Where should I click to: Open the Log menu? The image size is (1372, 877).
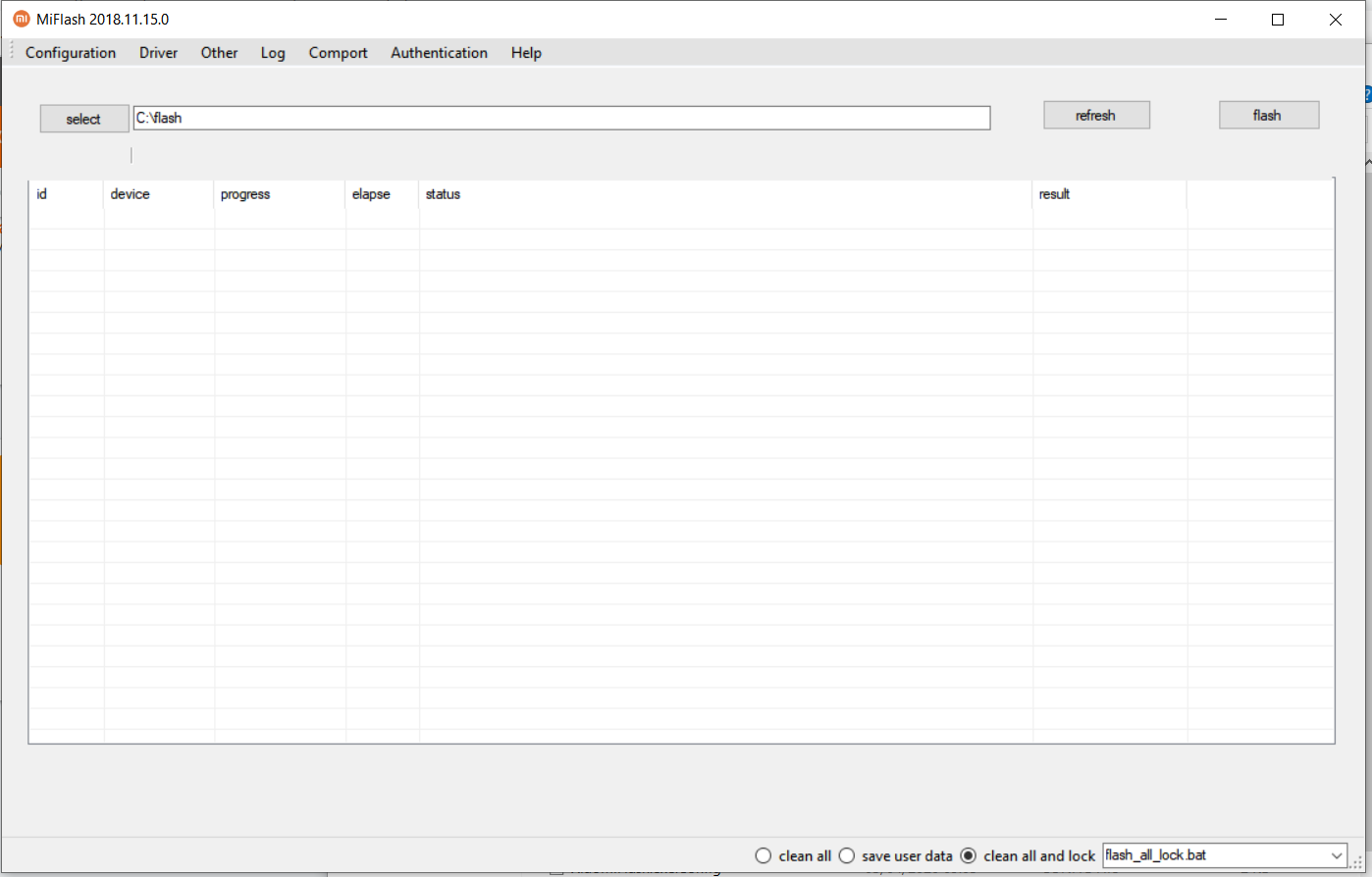pyautogui.click(x=273, y=53)
